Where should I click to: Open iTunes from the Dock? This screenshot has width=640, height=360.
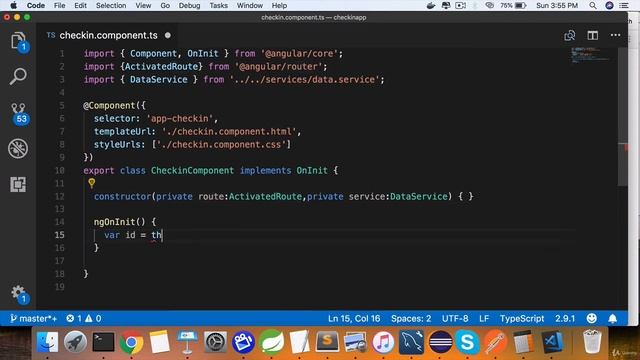383,342
